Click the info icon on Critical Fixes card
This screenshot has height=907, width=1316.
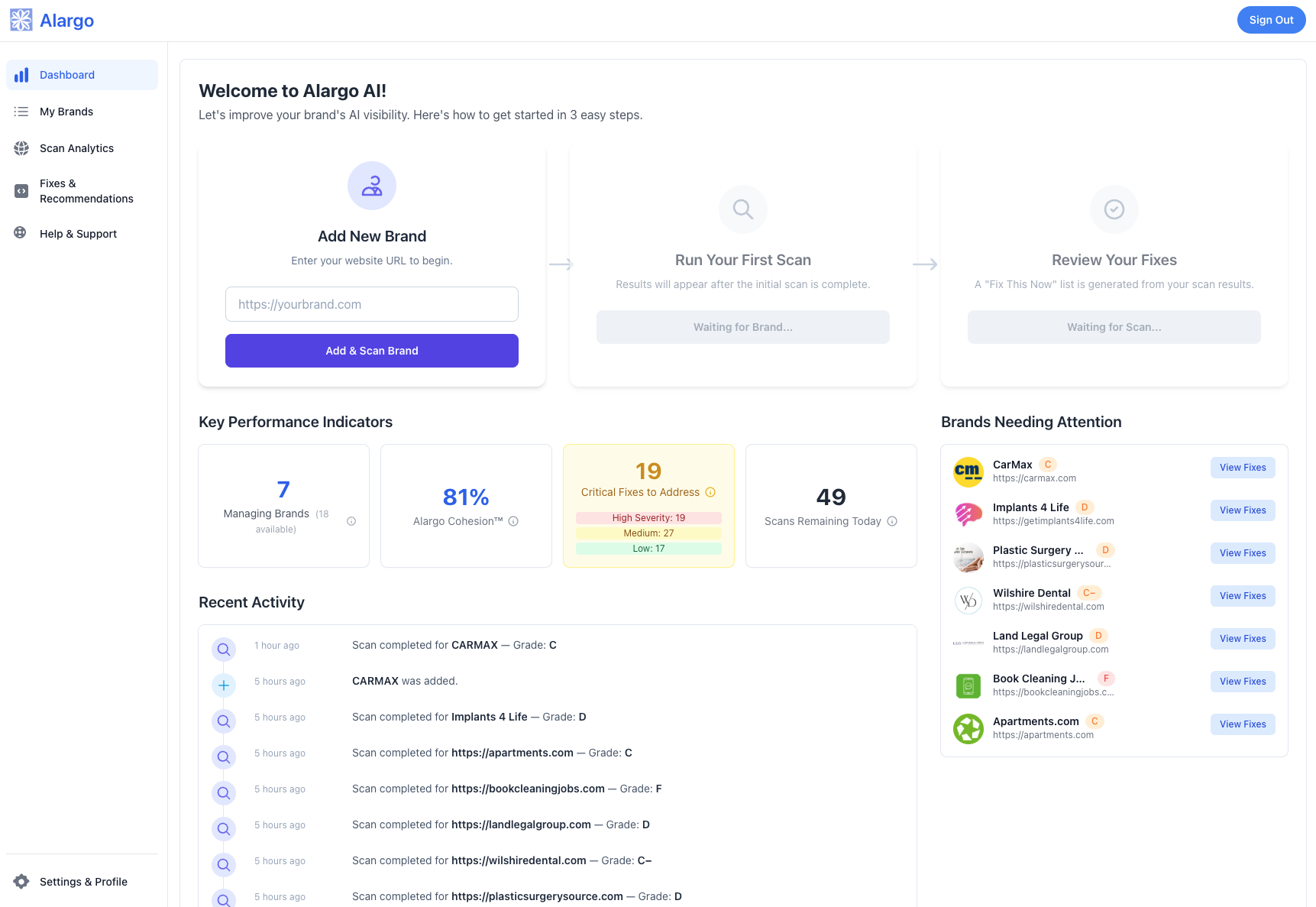pos(710,493)
